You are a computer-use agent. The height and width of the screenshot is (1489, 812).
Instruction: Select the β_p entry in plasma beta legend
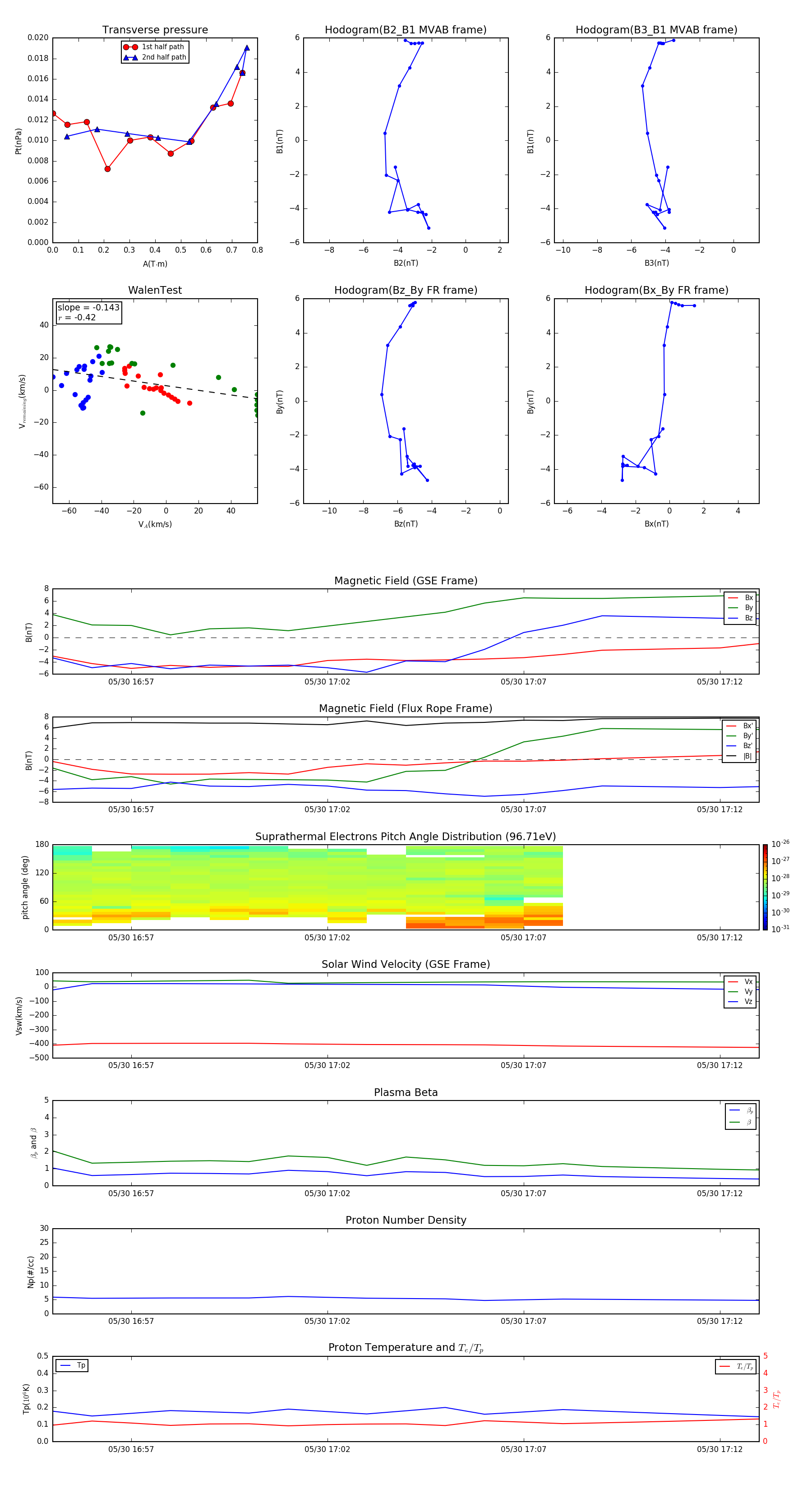[741, 1110]
